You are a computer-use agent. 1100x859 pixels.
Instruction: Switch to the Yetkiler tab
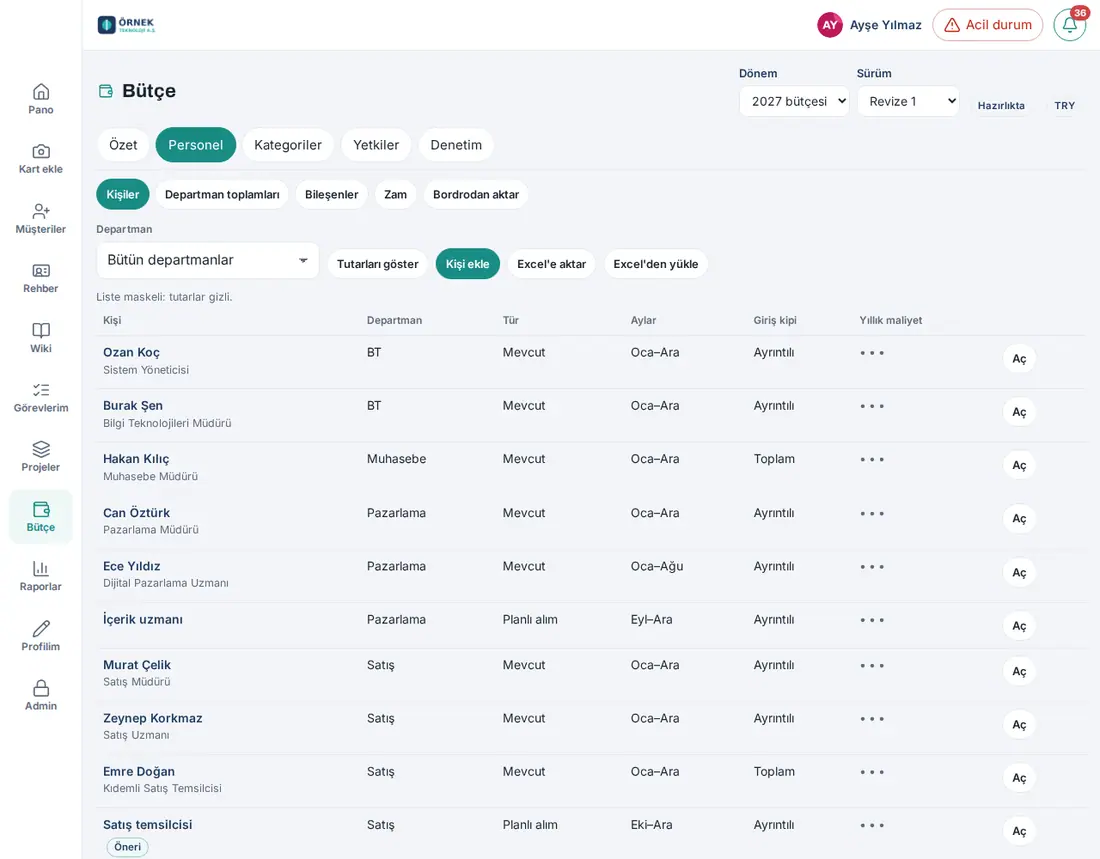click(x=376, y=145)
